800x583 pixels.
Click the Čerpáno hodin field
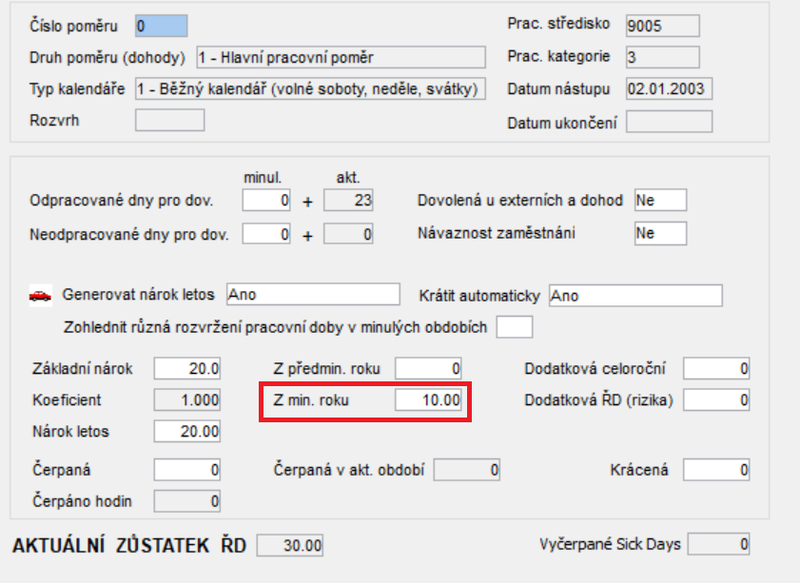pos(187,501)
